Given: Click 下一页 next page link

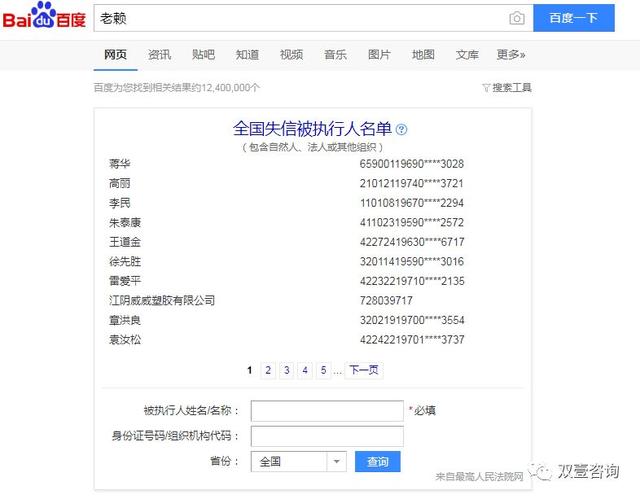Looking at the screenshot, I should pos(363,370).
